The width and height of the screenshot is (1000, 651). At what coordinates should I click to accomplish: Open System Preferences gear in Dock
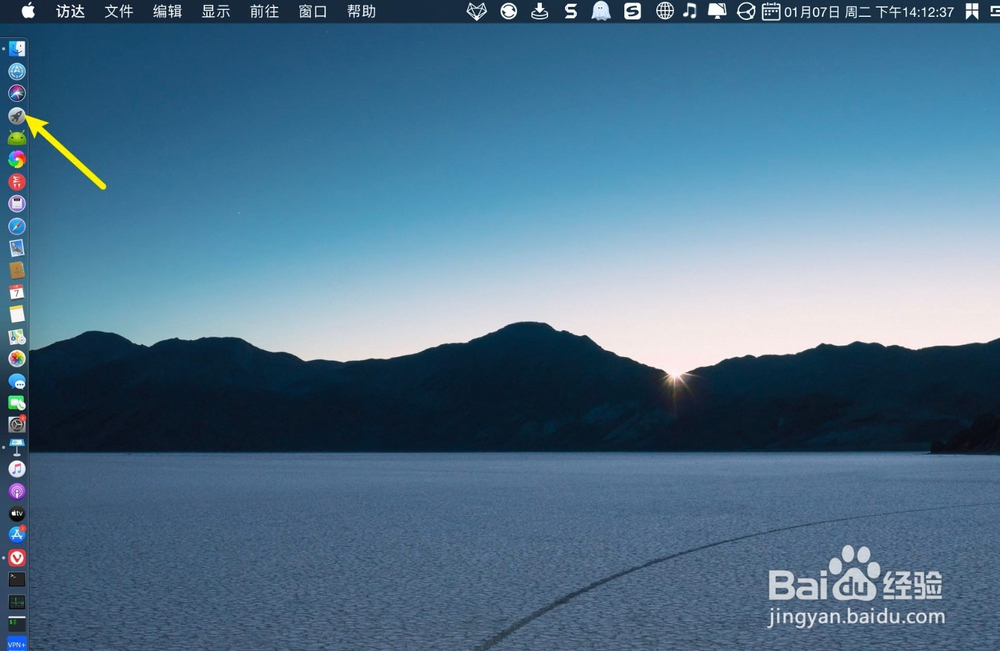click(17, 425)
